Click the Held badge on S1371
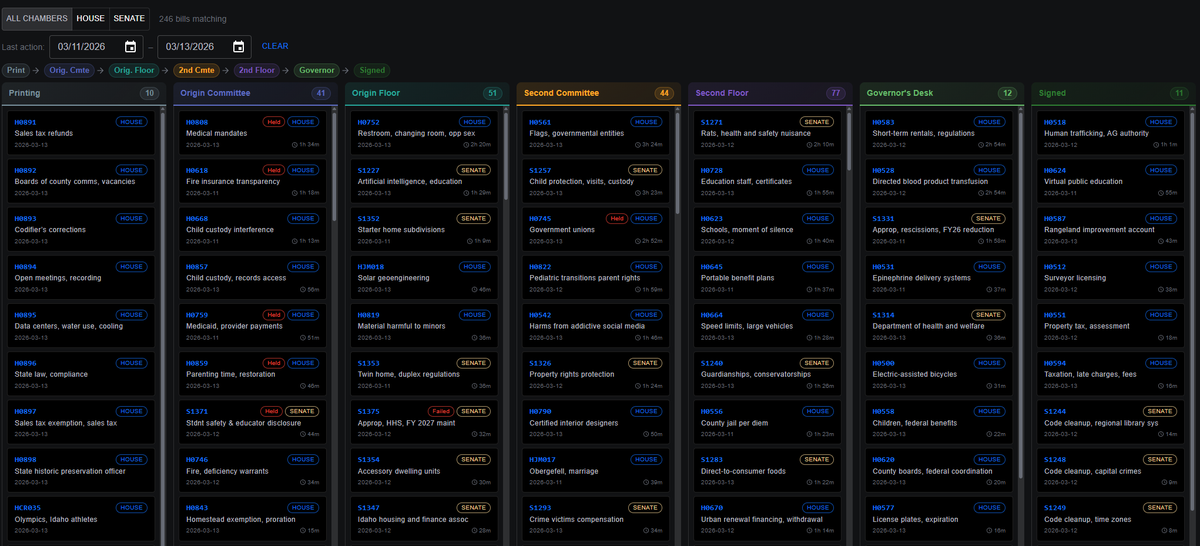 point(272,411)
